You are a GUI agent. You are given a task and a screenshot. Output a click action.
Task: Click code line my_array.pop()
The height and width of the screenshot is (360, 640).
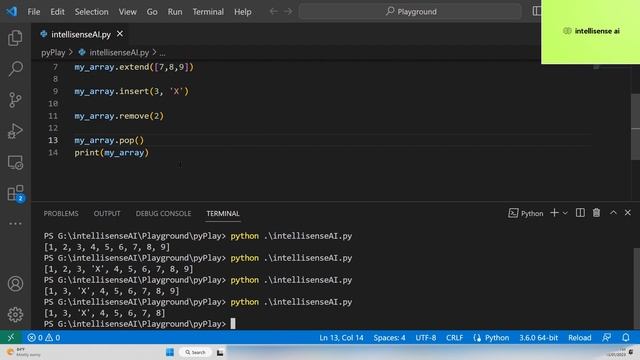coord(109,140)
